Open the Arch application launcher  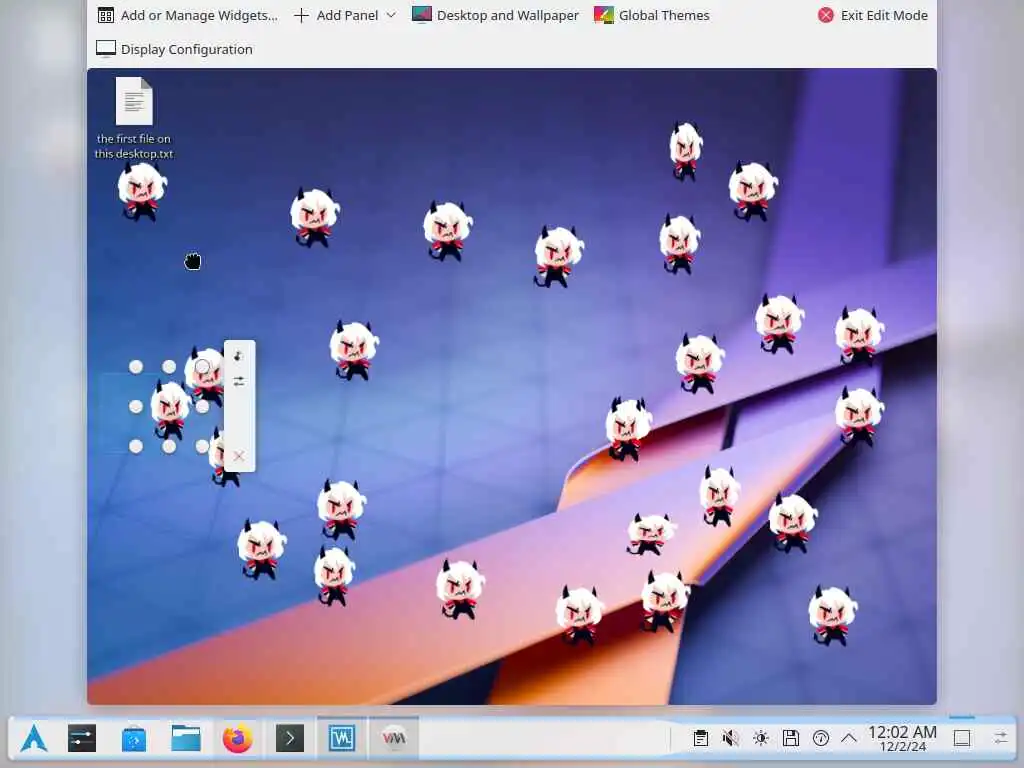pyautogui.click(x=34, y=739)
